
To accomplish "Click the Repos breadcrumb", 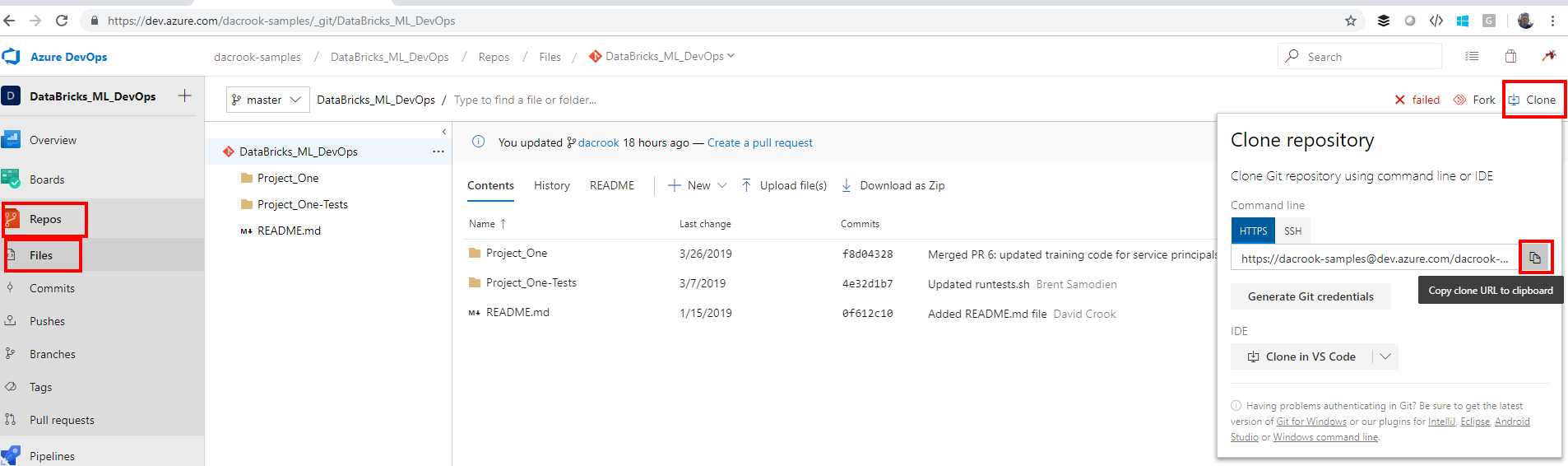I will point(494,57).
